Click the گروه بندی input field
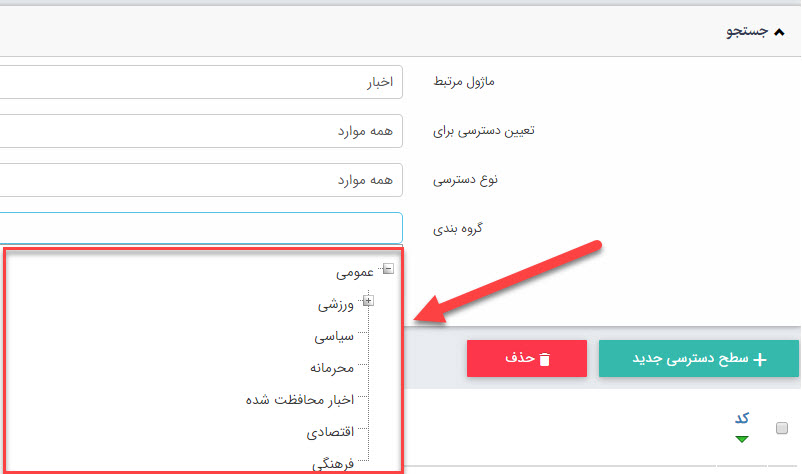Viewport: 802px width, 474px height. [x=200, y=228]
